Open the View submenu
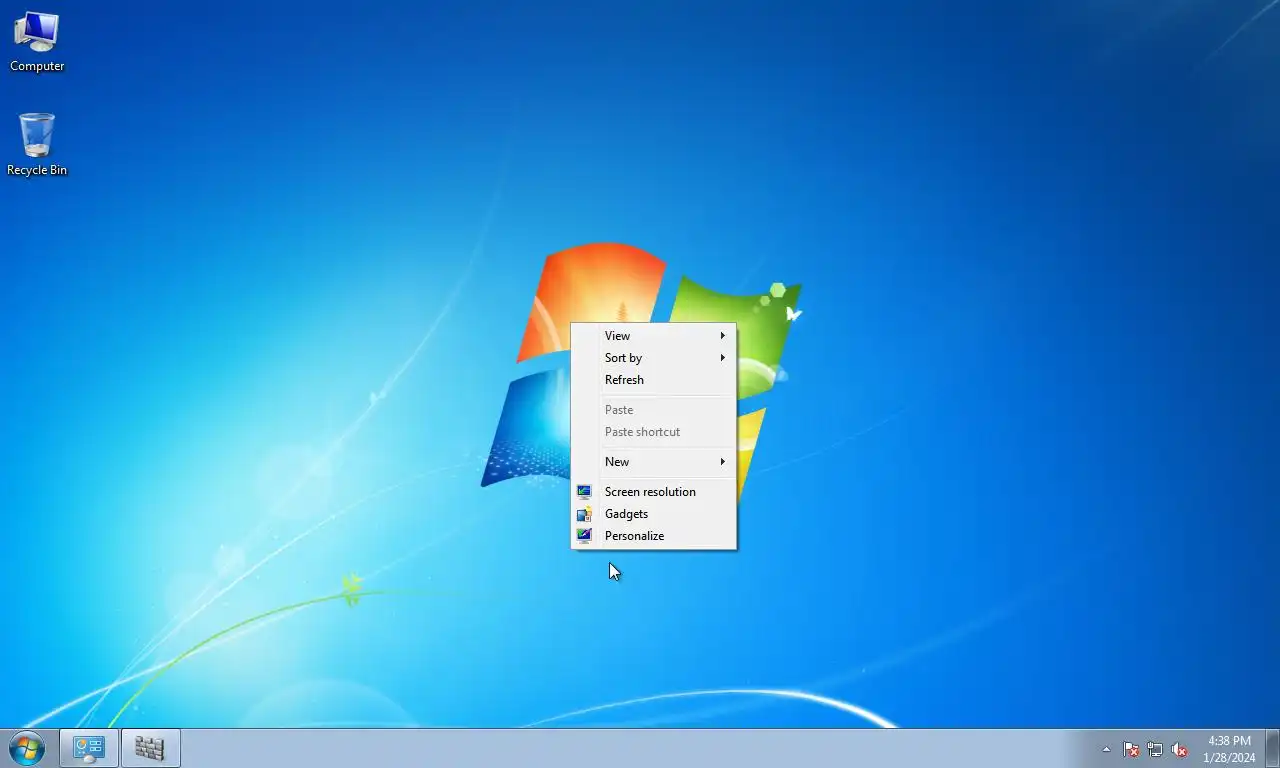This screenshot has height=768, width=1280. [653, 336]
